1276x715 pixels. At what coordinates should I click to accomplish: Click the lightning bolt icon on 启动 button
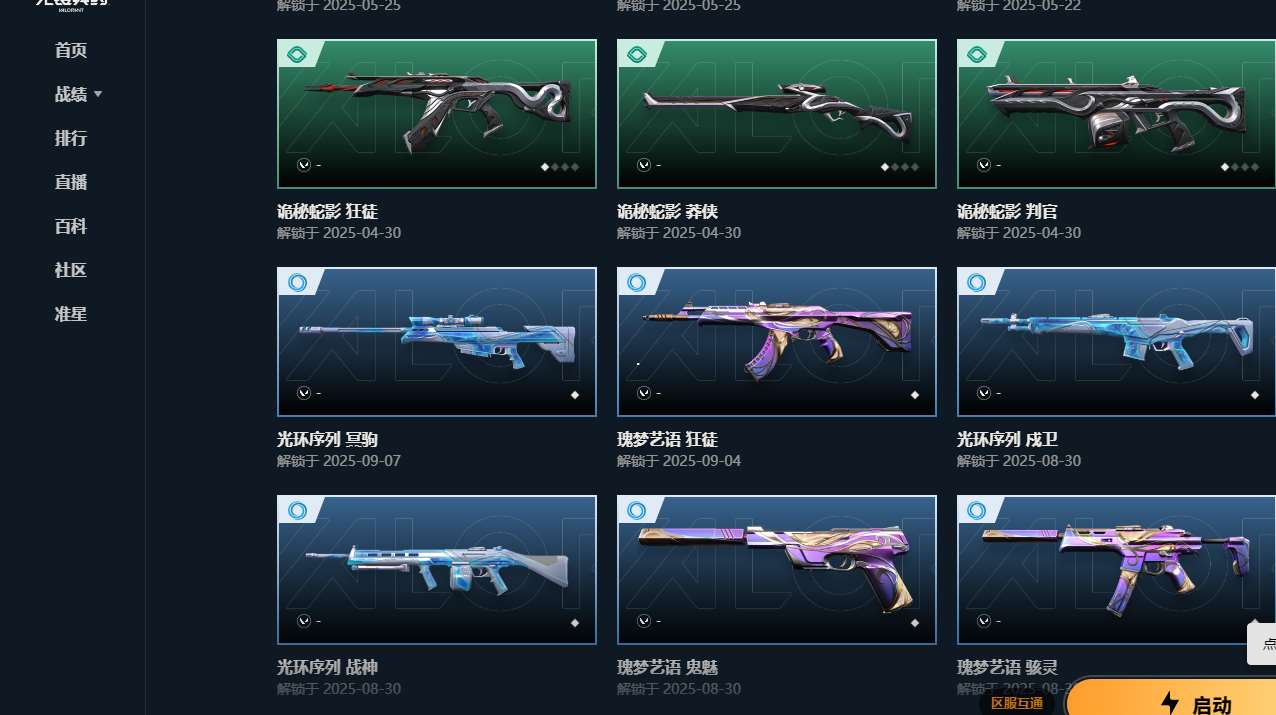click(x=1169, y=704)
